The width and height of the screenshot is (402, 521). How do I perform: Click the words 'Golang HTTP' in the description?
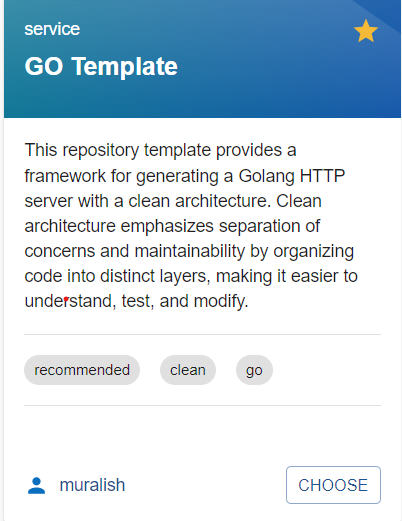point(292,176)
